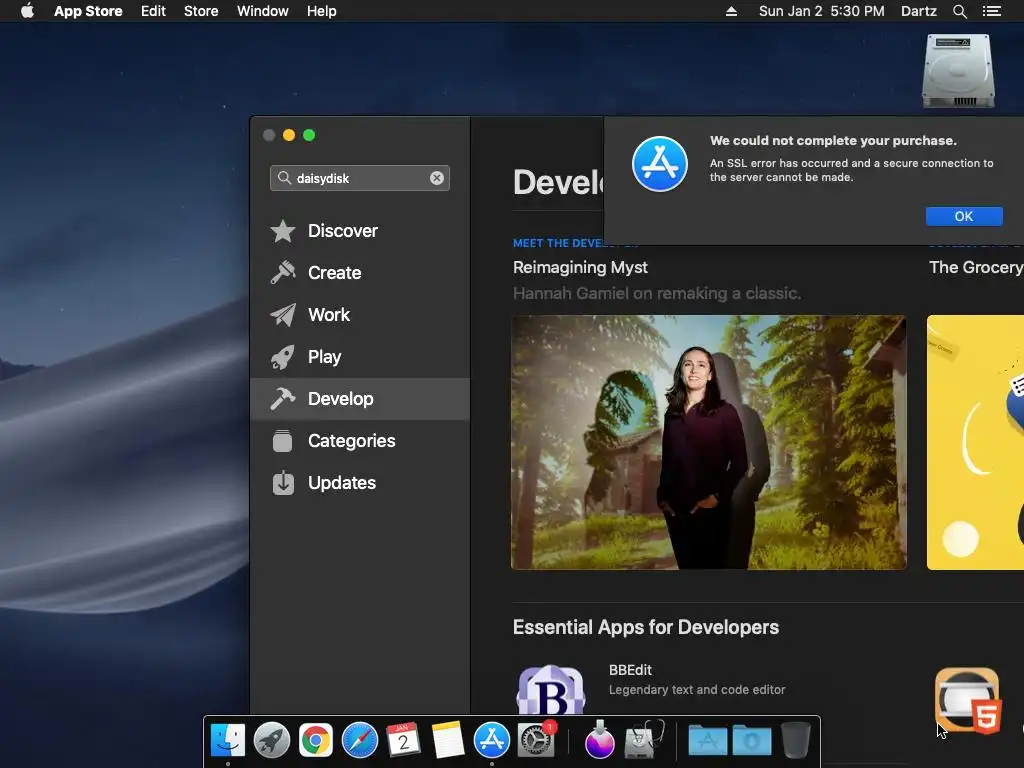Open the Applications folder in Dock
The height and width of the screenshot is (768, 1024).
tap(708, 741)
